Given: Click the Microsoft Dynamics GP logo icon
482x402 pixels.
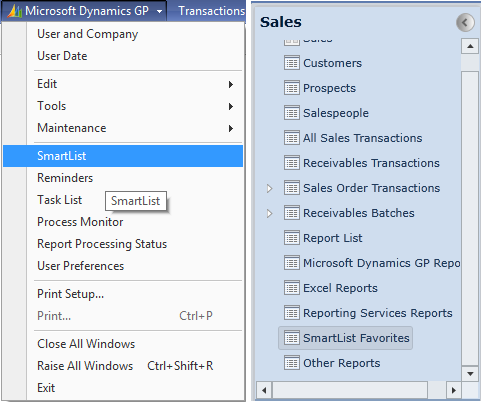Looking at the screenshot, I should [x=15, y=11].
